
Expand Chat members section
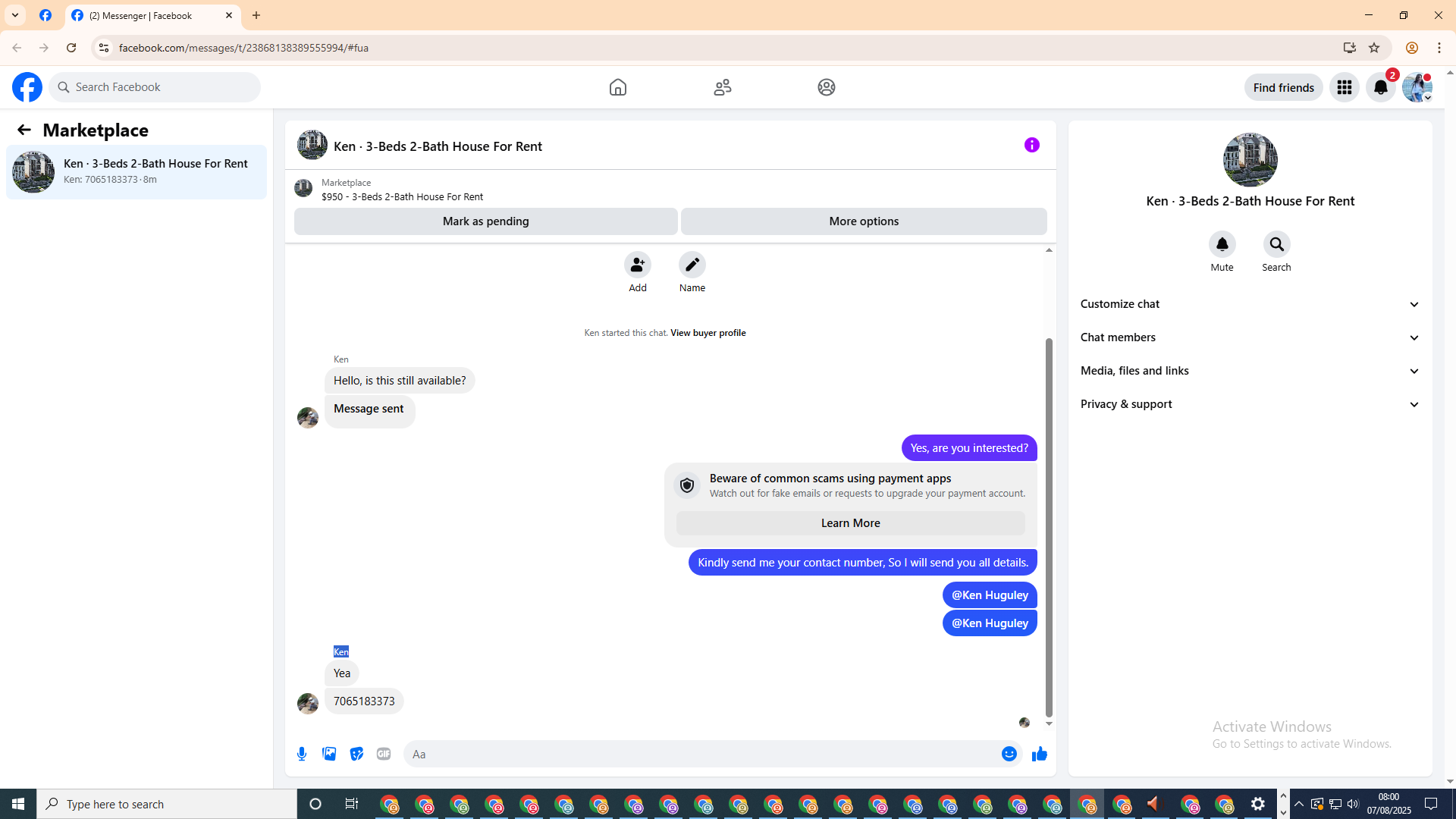[x=1250, y=337]
